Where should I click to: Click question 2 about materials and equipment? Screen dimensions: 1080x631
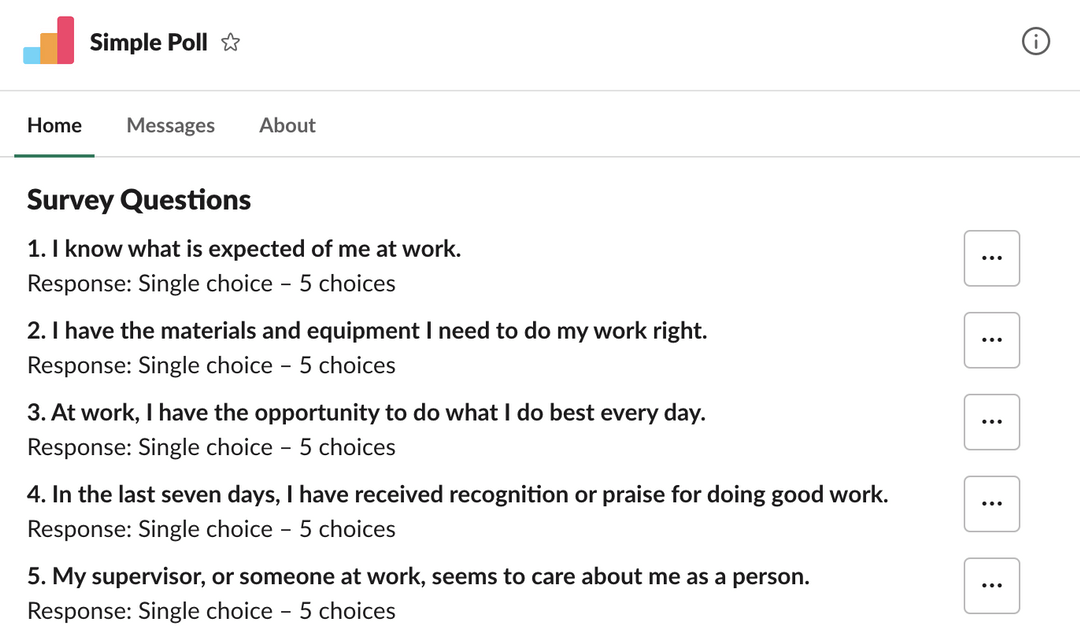pyautogui.click(x=367, y=330)
